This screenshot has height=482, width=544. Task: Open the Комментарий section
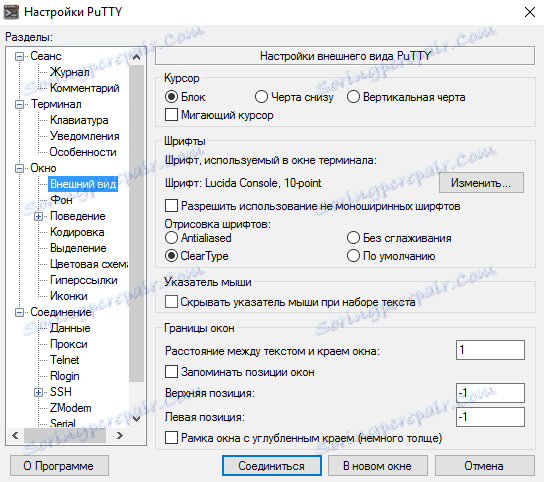tap(85, 88)
